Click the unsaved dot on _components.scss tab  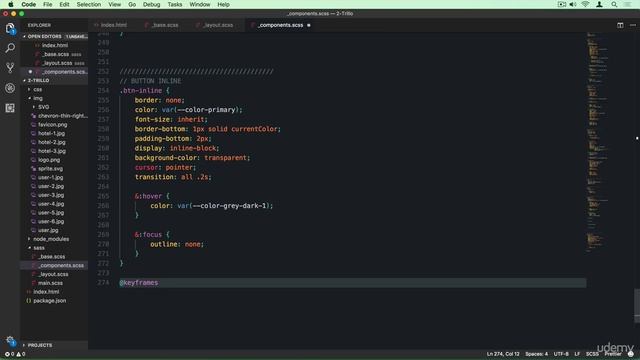[309, 25]
